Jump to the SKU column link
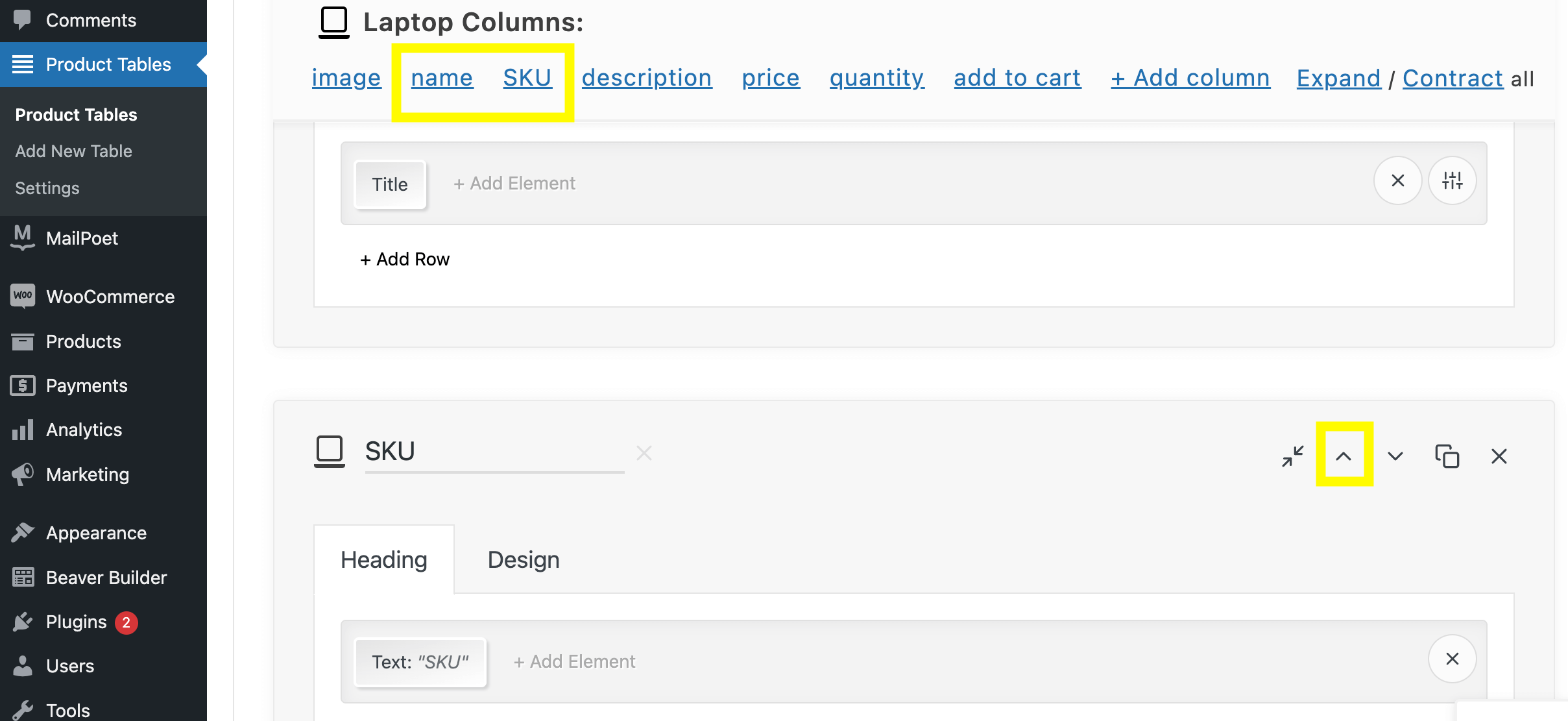The height and width of the screenshot is (721, 1568). point(527,78)
